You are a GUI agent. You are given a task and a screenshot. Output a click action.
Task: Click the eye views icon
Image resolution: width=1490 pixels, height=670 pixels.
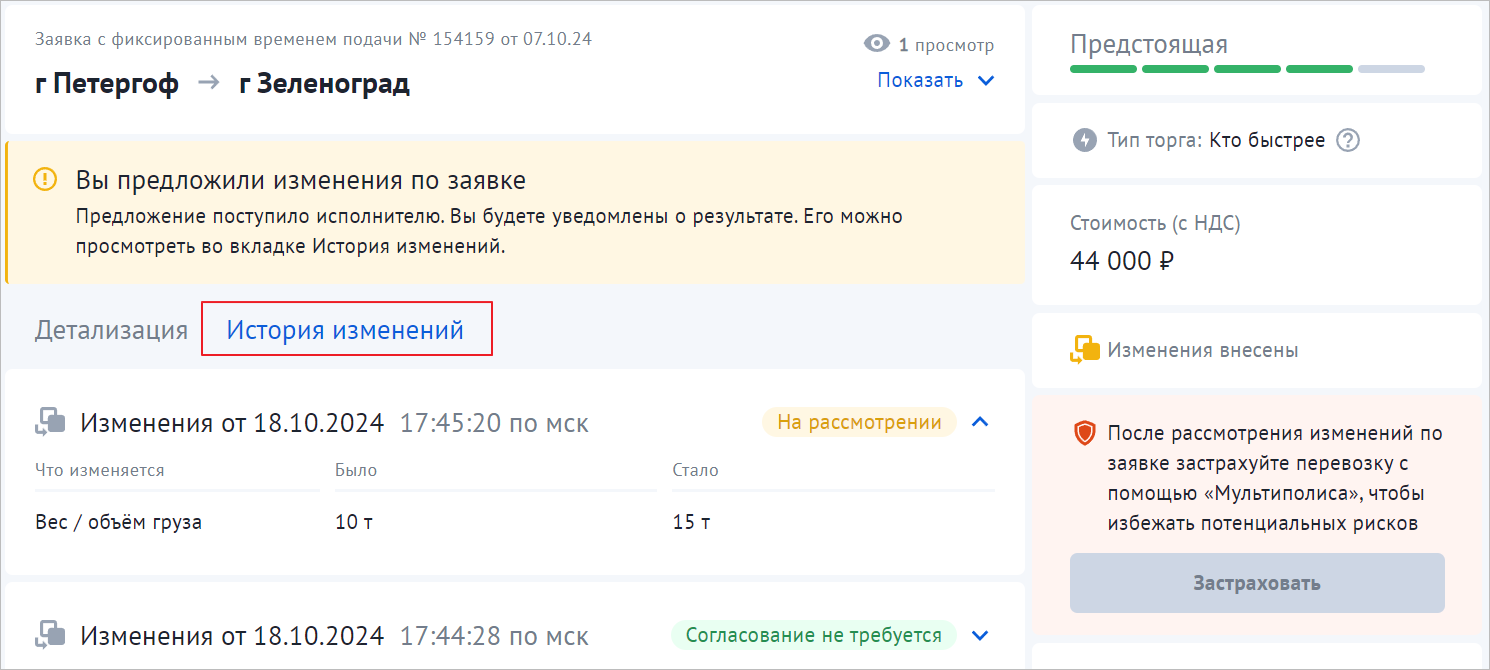(x=876, y=44)
